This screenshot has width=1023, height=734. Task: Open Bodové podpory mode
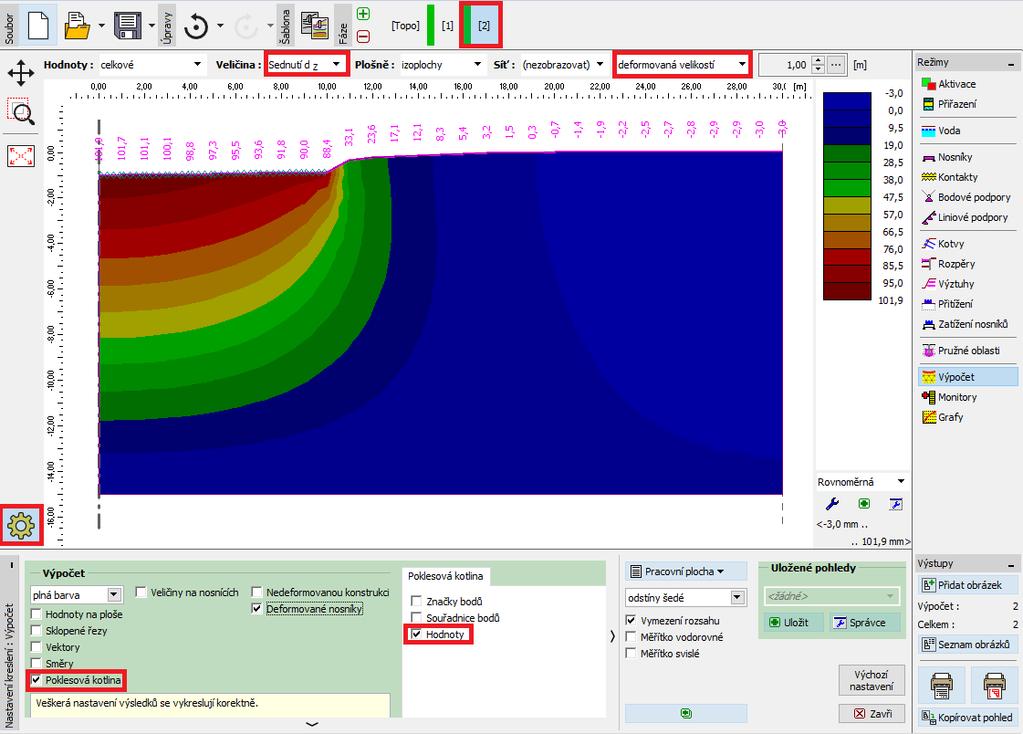966,197
